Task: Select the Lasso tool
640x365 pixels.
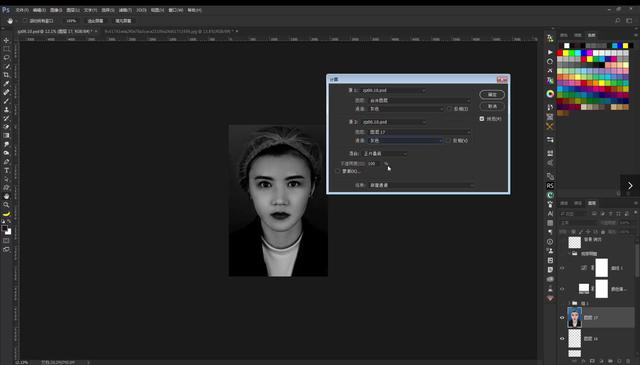Action: 6,58
